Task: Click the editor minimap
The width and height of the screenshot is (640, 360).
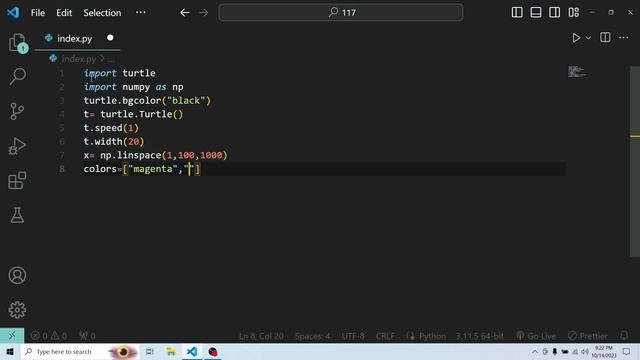Action: pyautogui.click(x=577, y=71)
